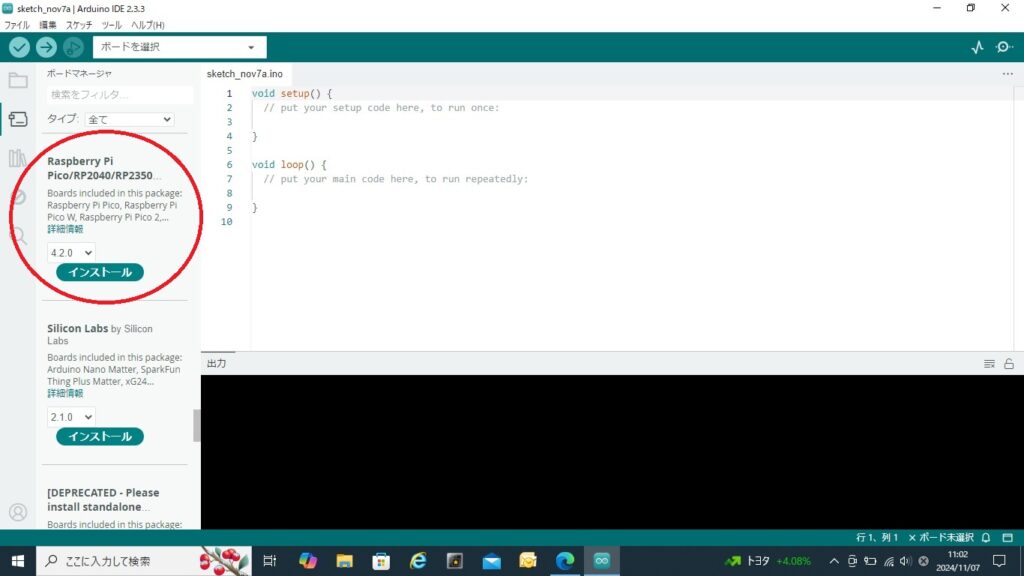The width and height of the screenshot is (1024, 576).
Task: Click the Action Center notification icon
Action: pos(999,561)
